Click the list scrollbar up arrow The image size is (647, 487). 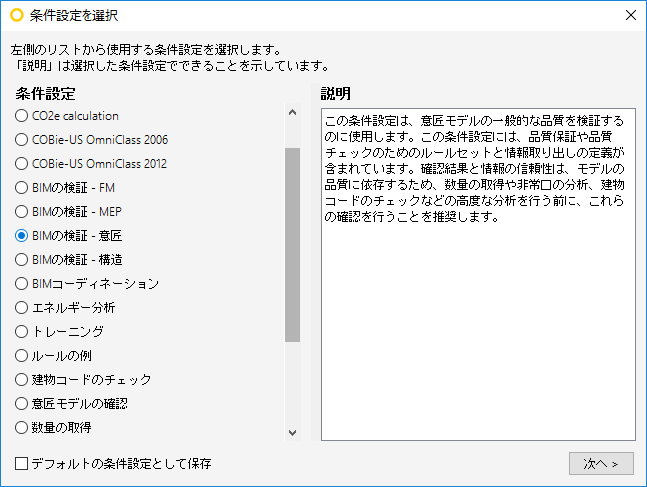click(x=293, y=112)
